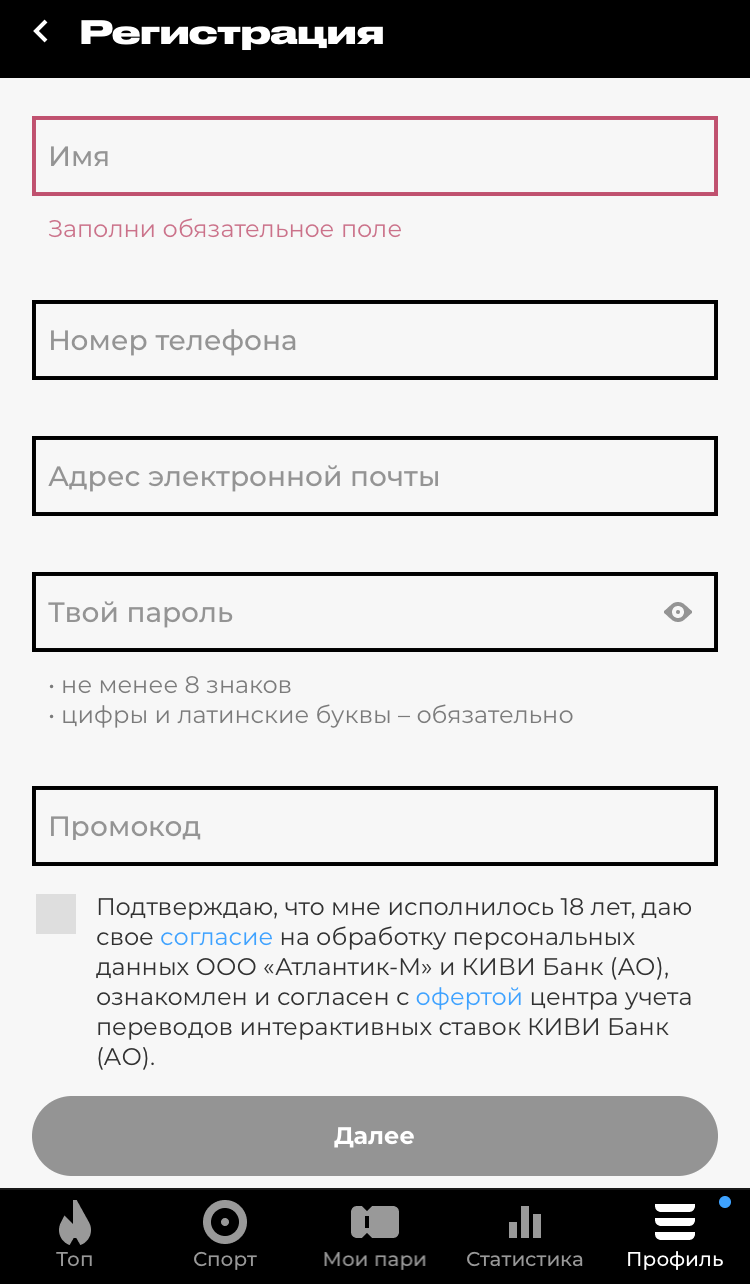The height and width of the screenshot is (1284, 750).
Task: Click the blue notification dot on Профиль
Action: tap(725, 1202)
